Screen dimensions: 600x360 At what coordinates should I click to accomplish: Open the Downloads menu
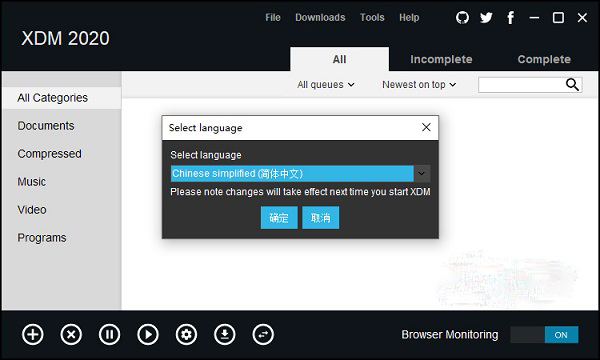[x=320, y=18]
